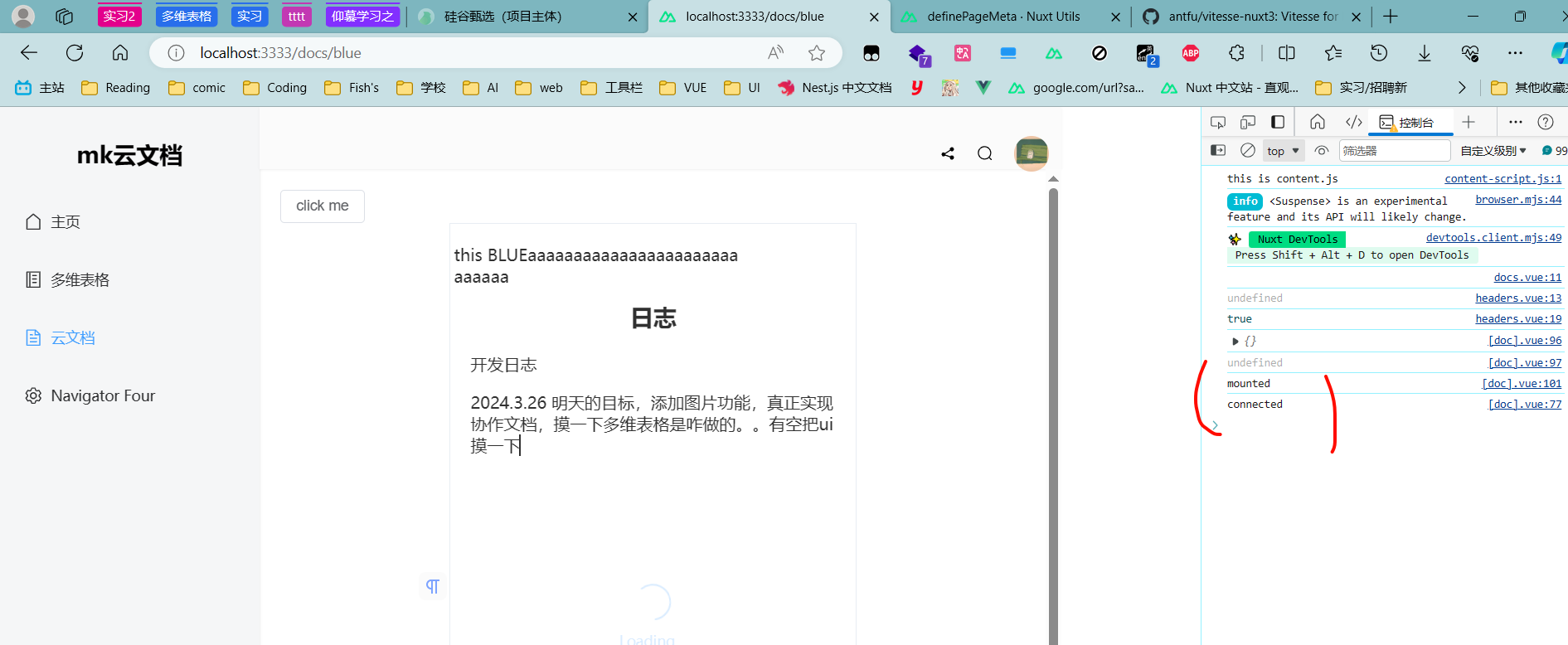The height and width of the screenshot is (645, 1568).
Task: Clear the console with the ban icon
Action: pos(1247,151)
